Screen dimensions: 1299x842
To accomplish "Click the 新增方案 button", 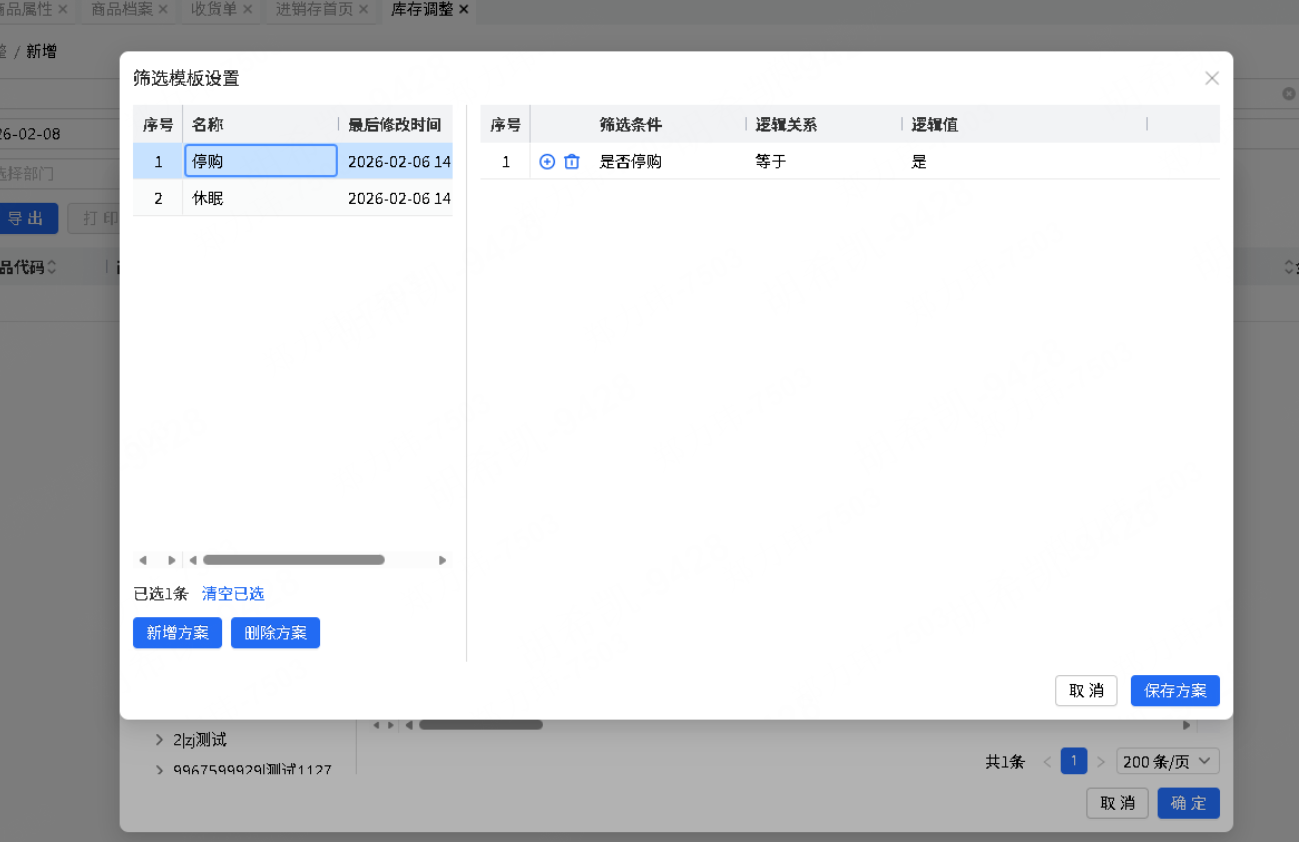I will pos(177,633).
